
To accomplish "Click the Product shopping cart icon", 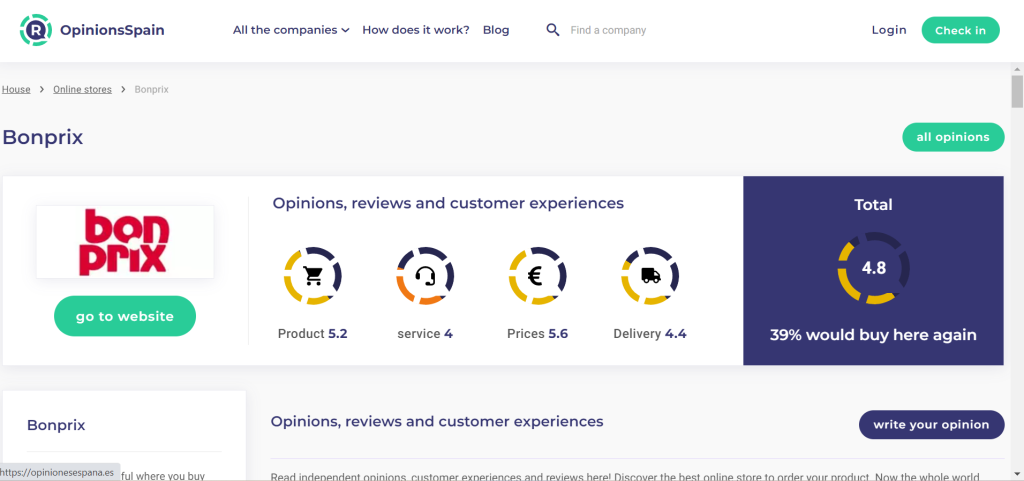I will click(x=313, y=274).
